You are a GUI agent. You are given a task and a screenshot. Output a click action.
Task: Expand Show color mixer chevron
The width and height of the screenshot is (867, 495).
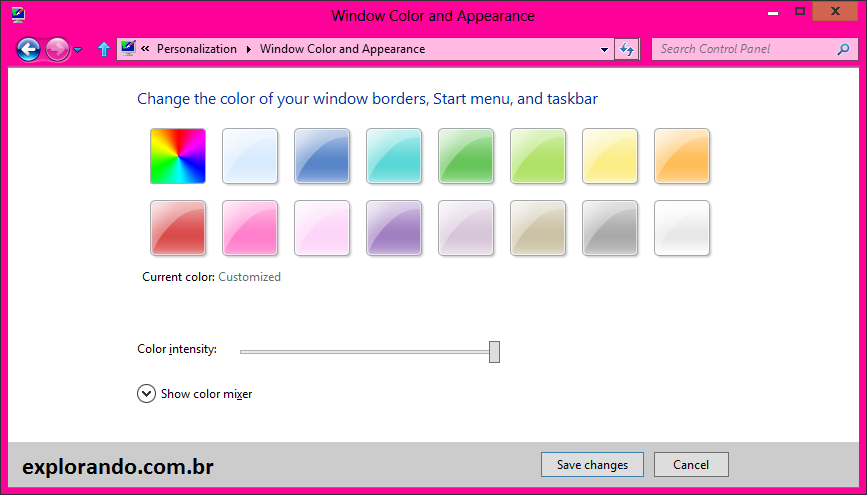point(147,394)
